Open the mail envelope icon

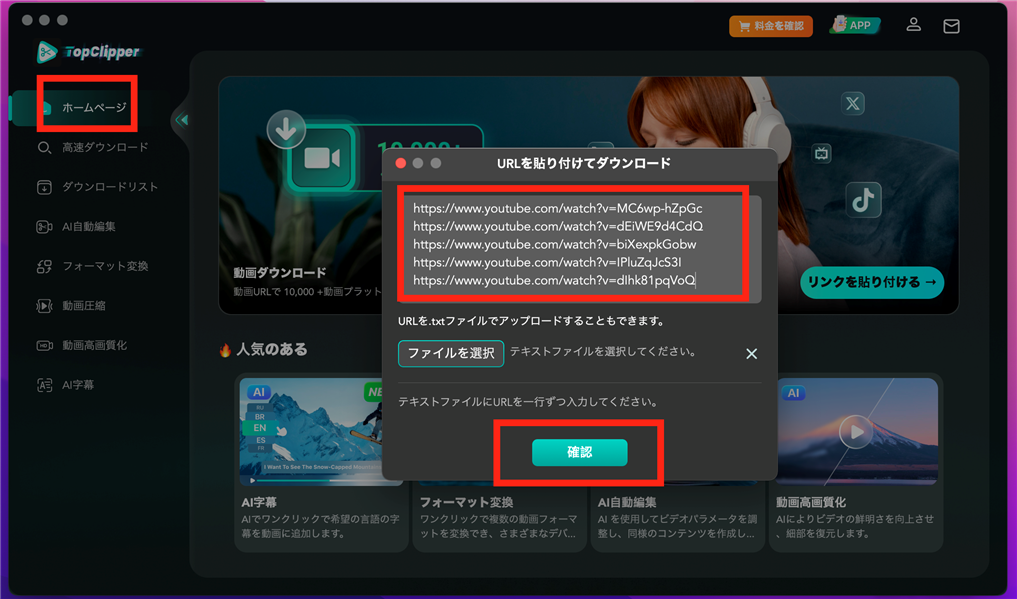pyautogui.click(x=951, y=26)
